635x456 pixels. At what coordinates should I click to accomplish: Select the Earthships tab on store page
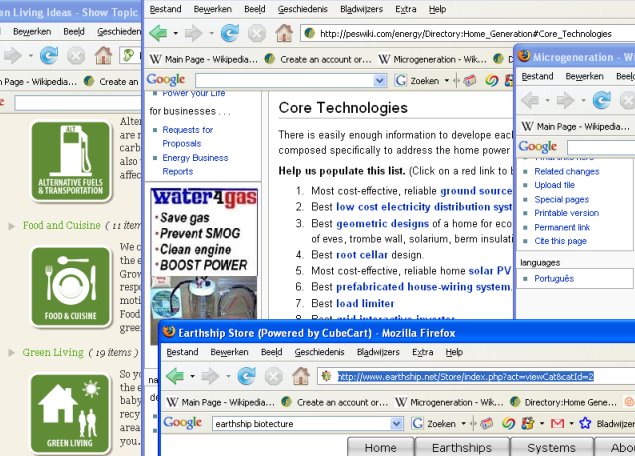462,447
